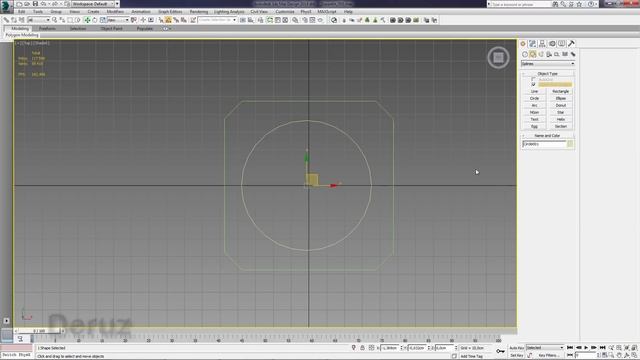Open the Hierarchy command panel tab
The height and width of the screenshot is (360, 640).
pyautogui.click(x=542, y=44)
